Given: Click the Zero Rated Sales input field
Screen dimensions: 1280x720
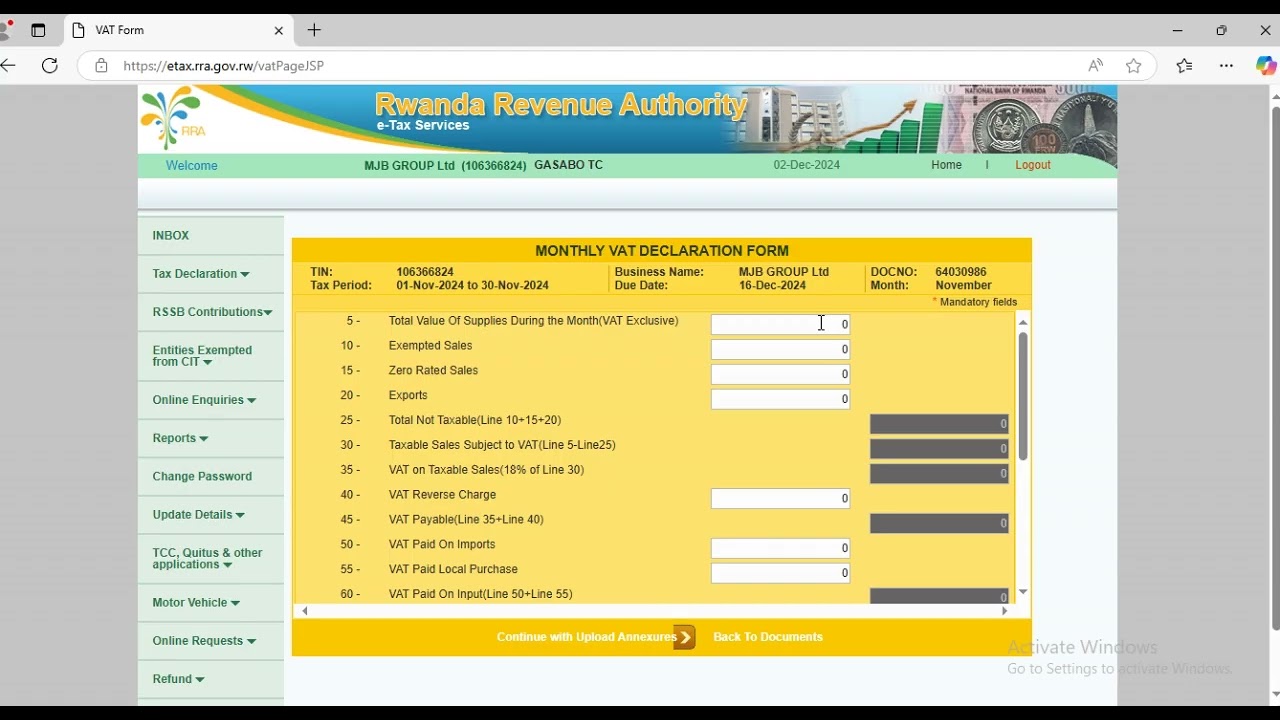Looking at the screenshot, I should [781, 375].
